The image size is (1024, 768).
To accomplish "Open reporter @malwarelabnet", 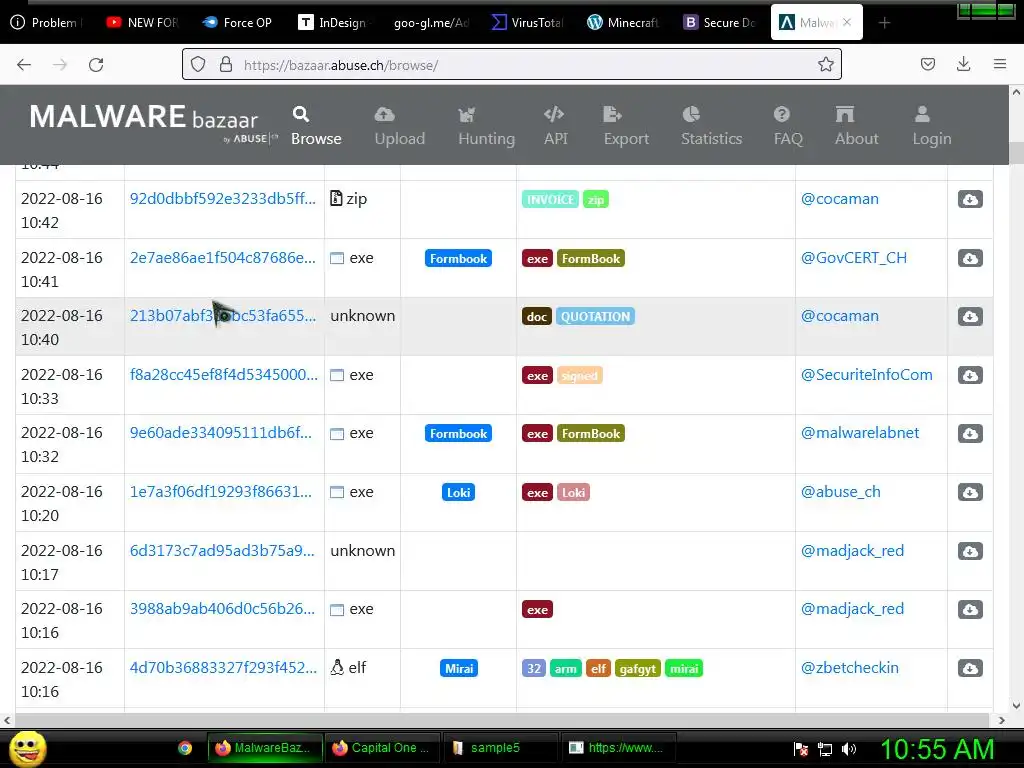I will pos(859,432).
